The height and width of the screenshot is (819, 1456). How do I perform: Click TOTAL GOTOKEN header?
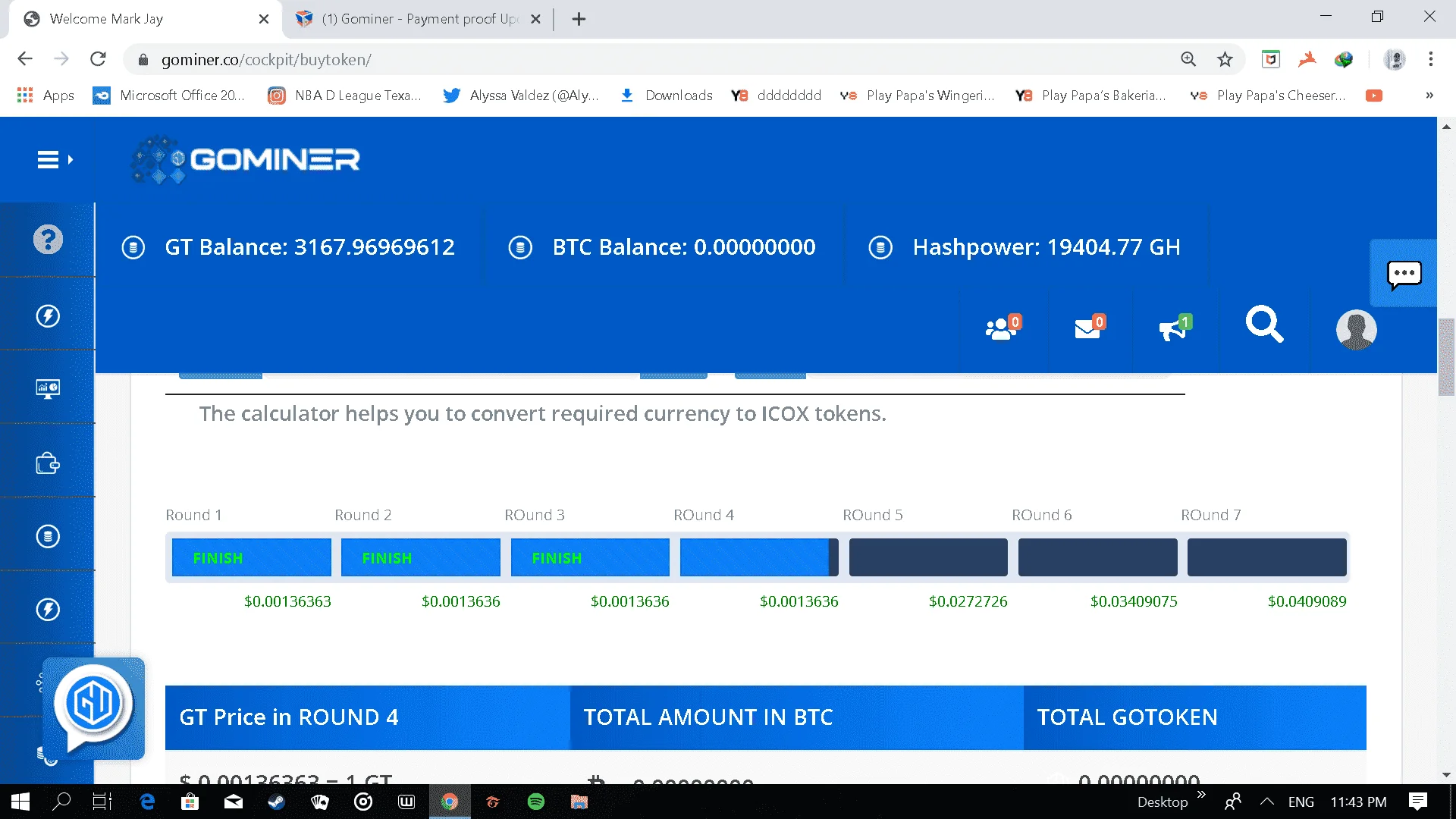pyautogui.click(x=1195, y=717)
